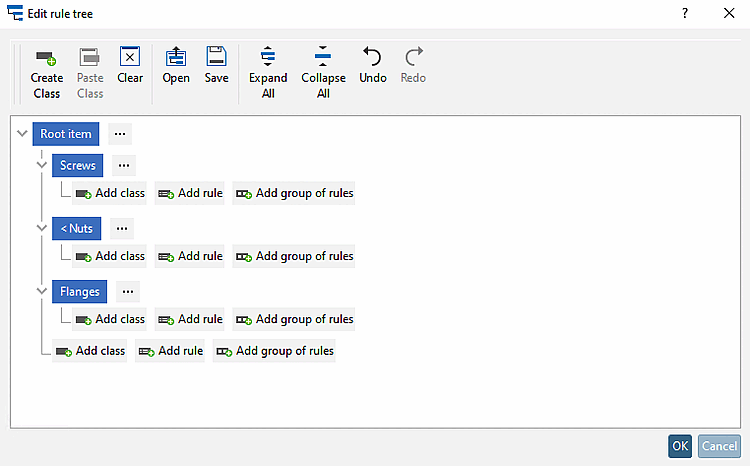Add group of rules at Root item level
750x466 pixels.
[274, 351]
